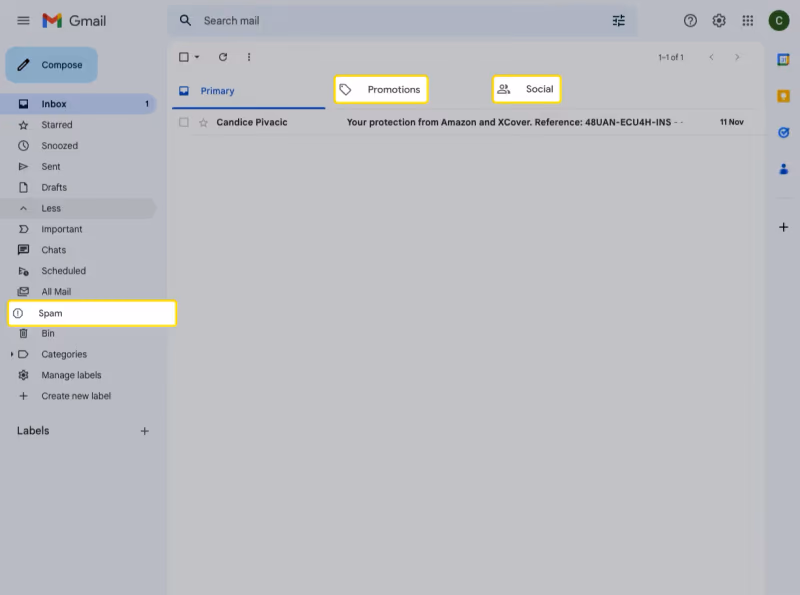
Task: Open Google Contacts in the side panel
Action: point(783,169)
